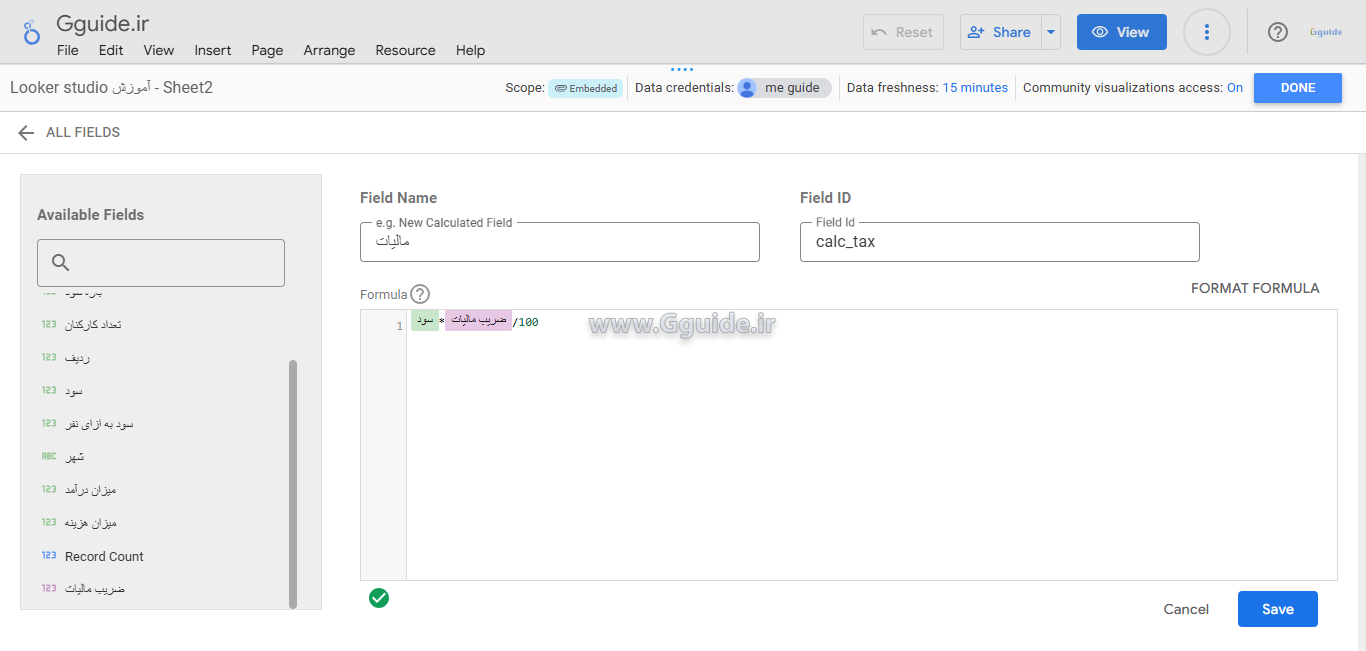Click the Formula help question mark icon

click(x=420, y=294)
